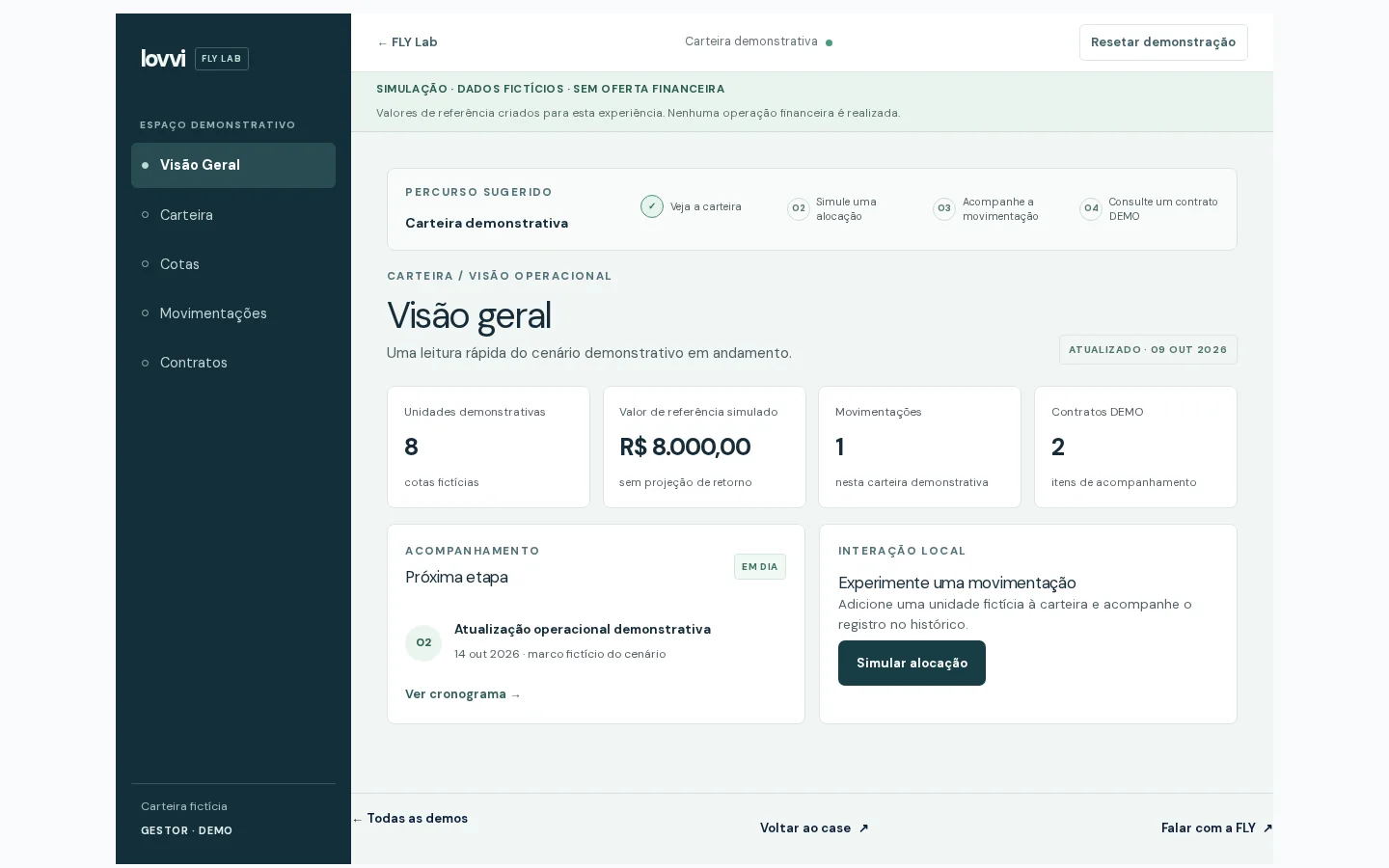
Task: Click the Movimentações summary card
Action: click(919, 448)
